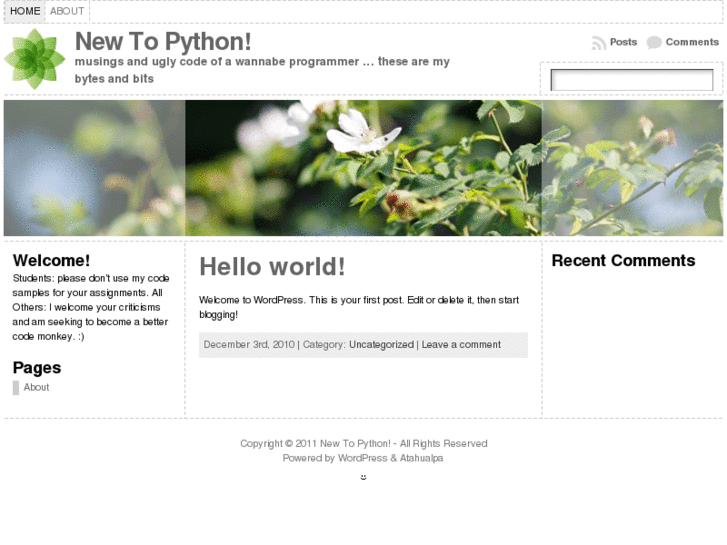Focus the search input field
Viewport: 727px width, 545px height.
tap(631, 80)
